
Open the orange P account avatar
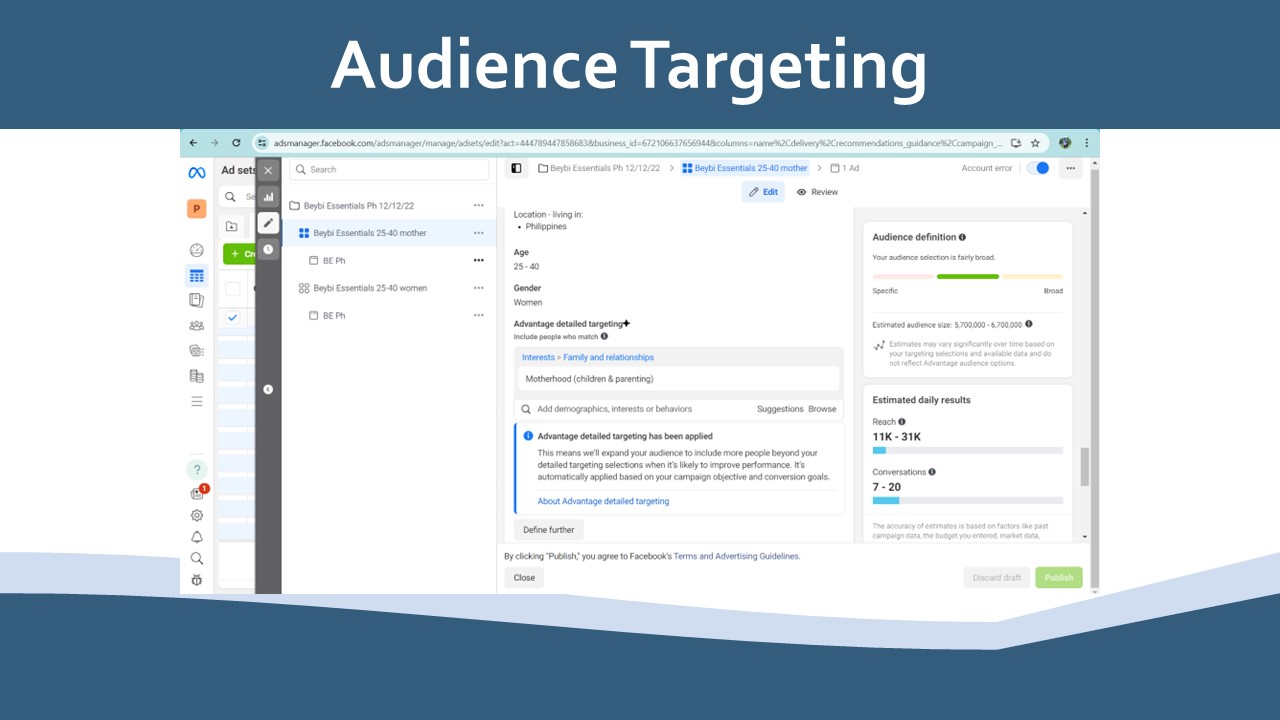point(197,209)
